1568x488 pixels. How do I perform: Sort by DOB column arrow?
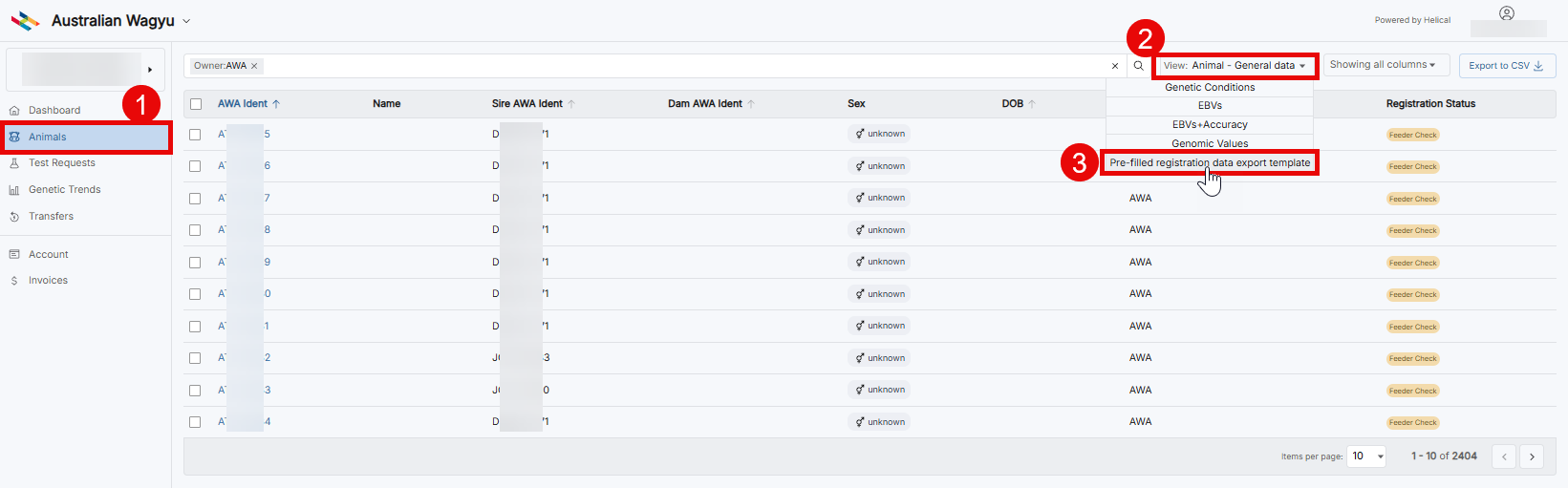(x=1032, y=104)
